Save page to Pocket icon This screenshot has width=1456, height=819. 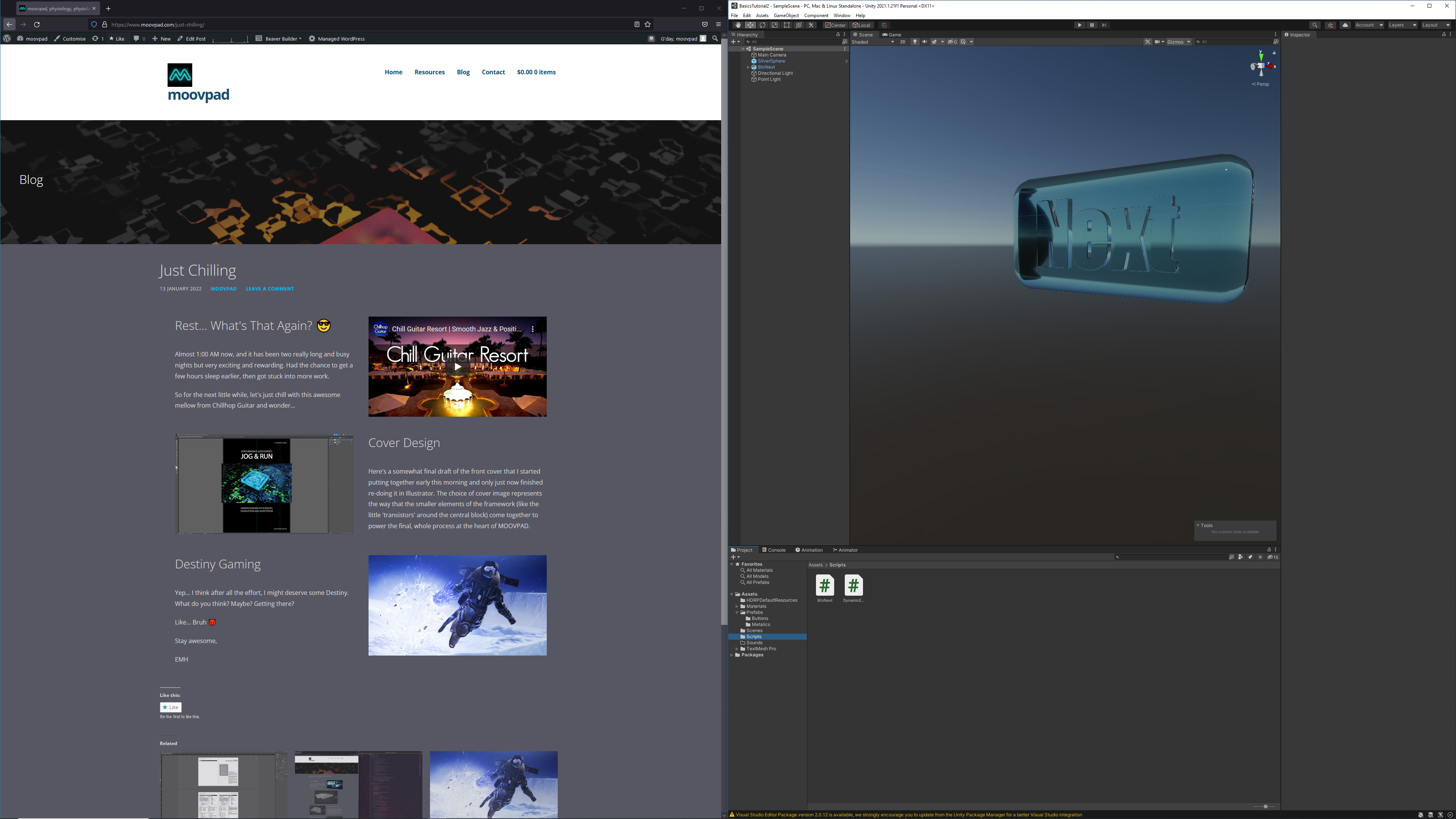[705, 24]
